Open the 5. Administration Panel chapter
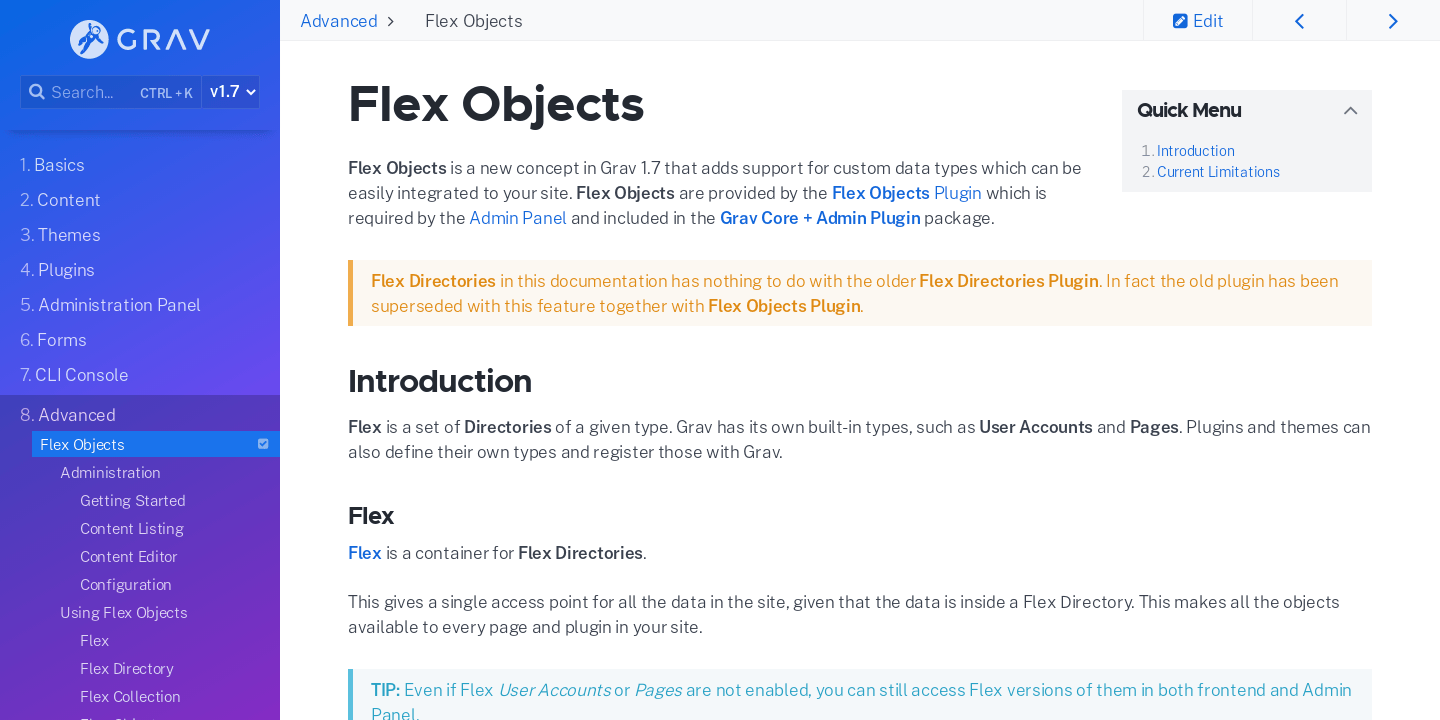Screen dimensions: 1440x720 coord(110,305)
